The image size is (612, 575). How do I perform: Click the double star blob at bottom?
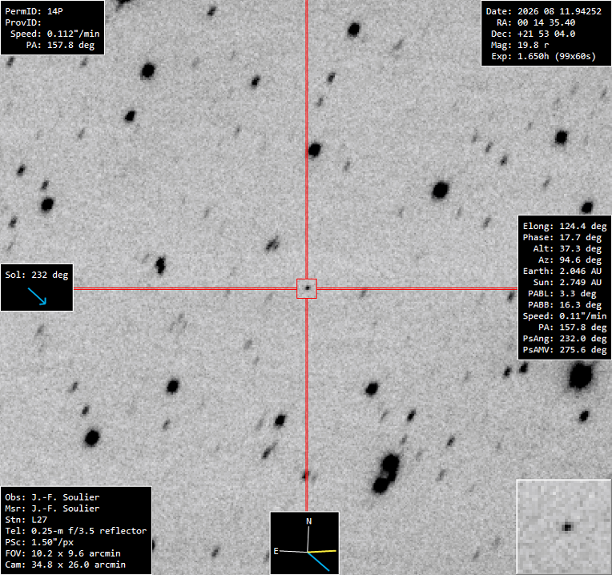click(386, 473)
